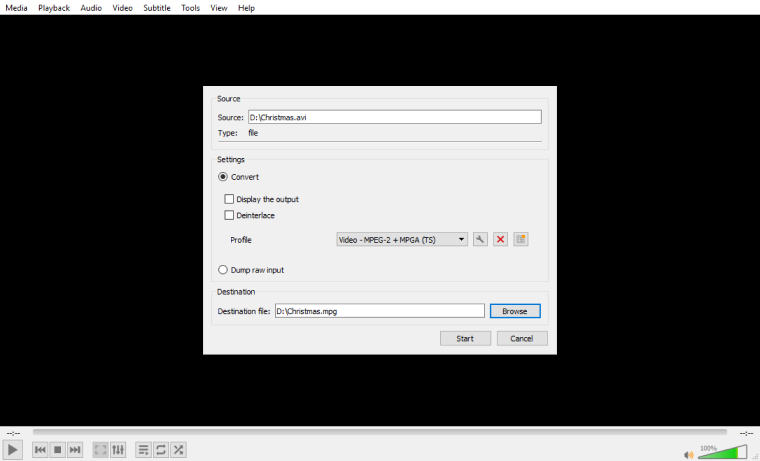Click the Start button
This screenshot has width=760, height=461.
(465, 338)
